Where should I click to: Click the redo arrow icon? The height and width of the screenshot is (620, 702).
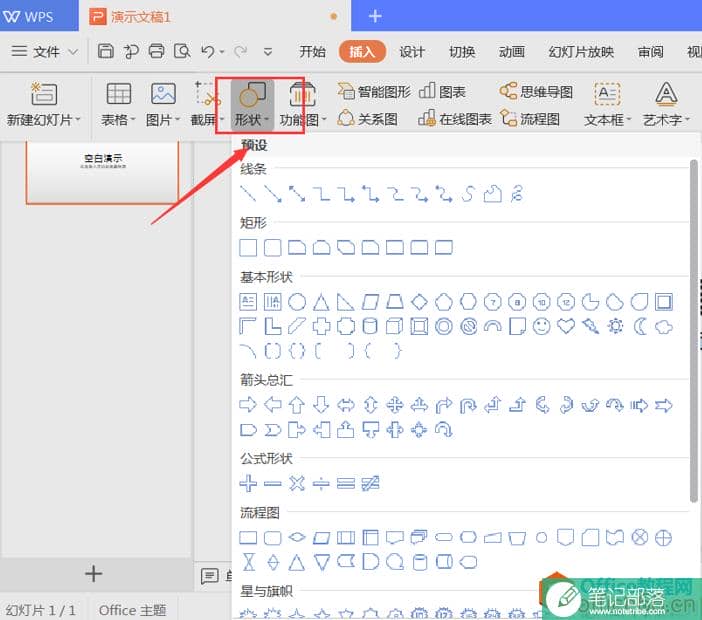coord(240,51)
